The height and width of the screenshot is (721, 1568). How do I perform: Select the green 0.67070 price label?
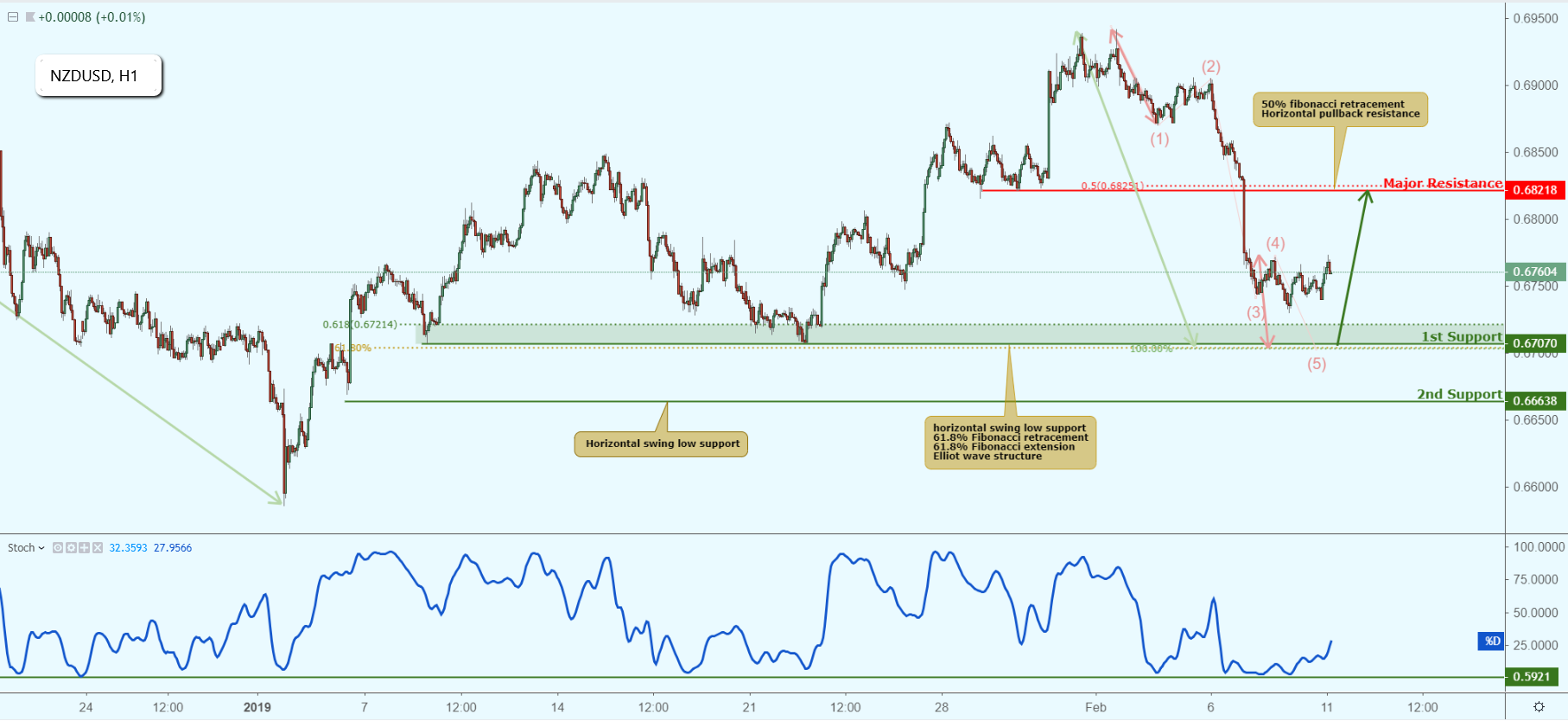(1535, 343)
